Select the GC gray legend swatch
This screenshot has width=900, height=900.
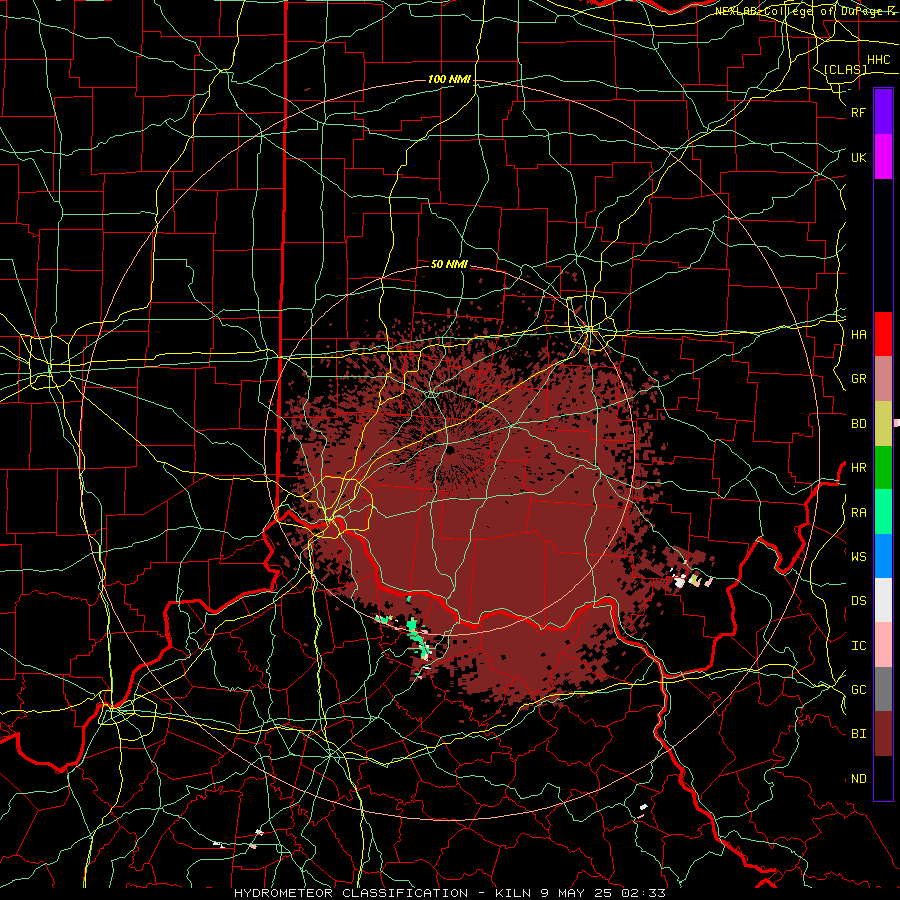883,689
